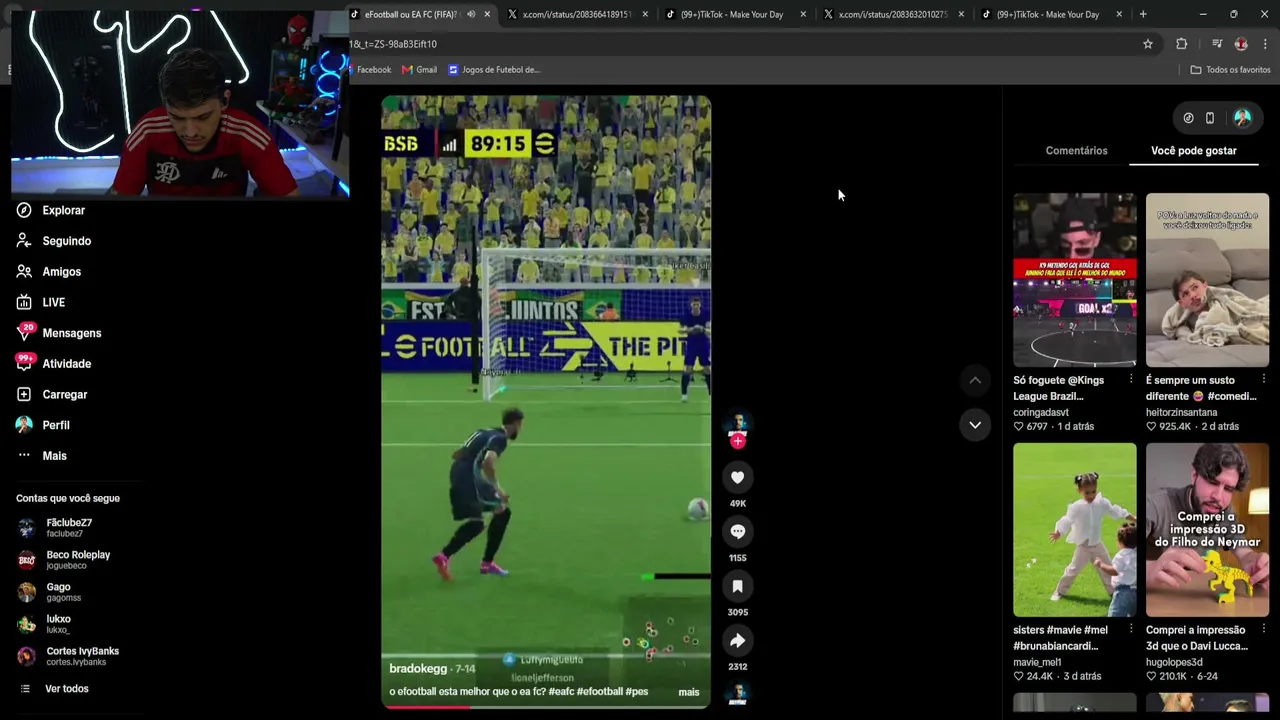1280x720 pixels.
Task: Open comments via the speech bubble icon
Action: point(737,532)
